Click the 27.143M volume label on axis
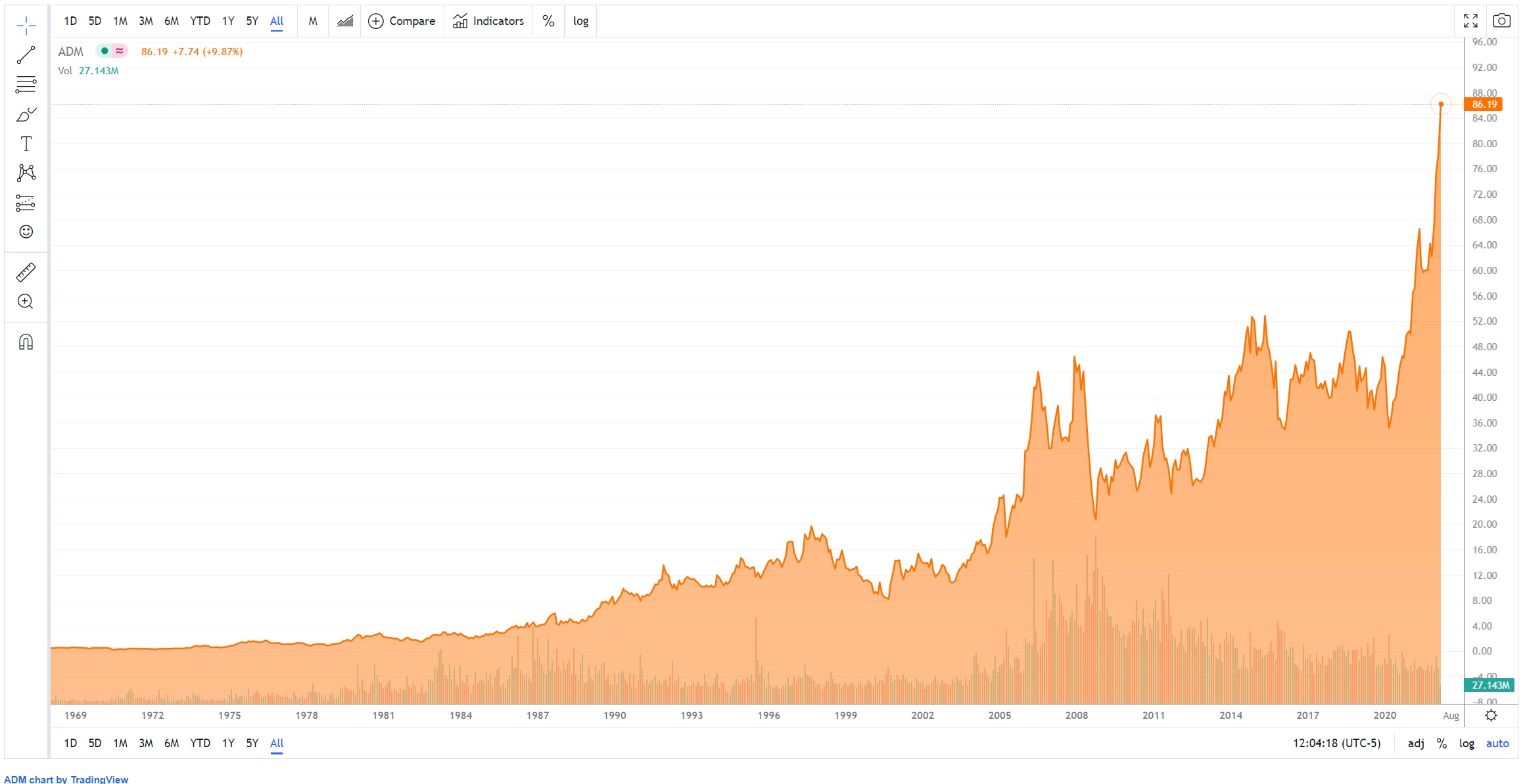 pos(1490,685)
